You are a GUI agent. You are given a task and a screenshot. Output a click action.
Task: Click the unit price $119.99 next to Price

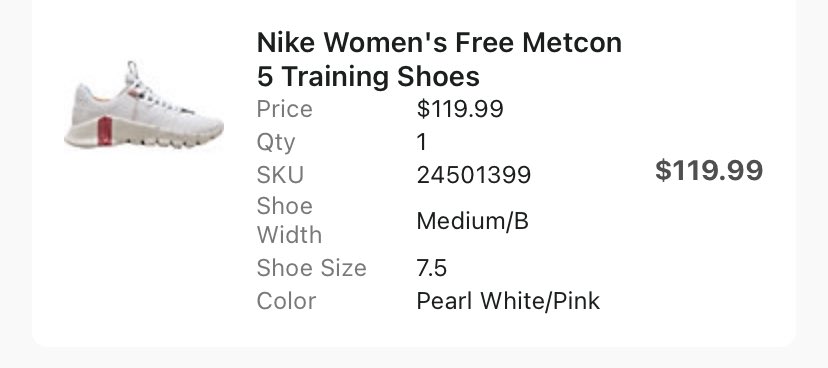coord(460,109)
